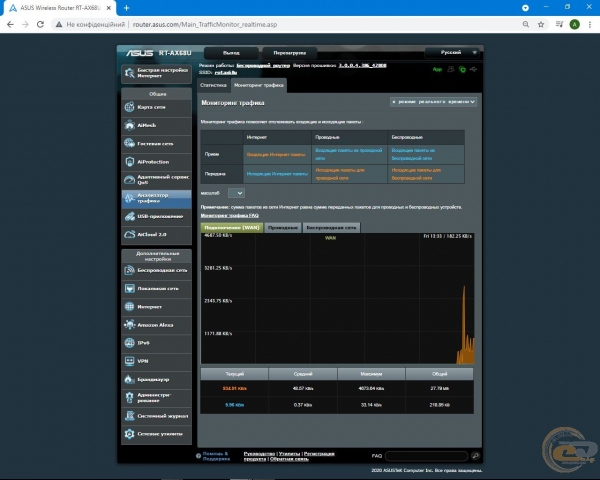Screen dimensions: 600x480
Task: Click the guest users status icon in header
Action: [451, 69]
